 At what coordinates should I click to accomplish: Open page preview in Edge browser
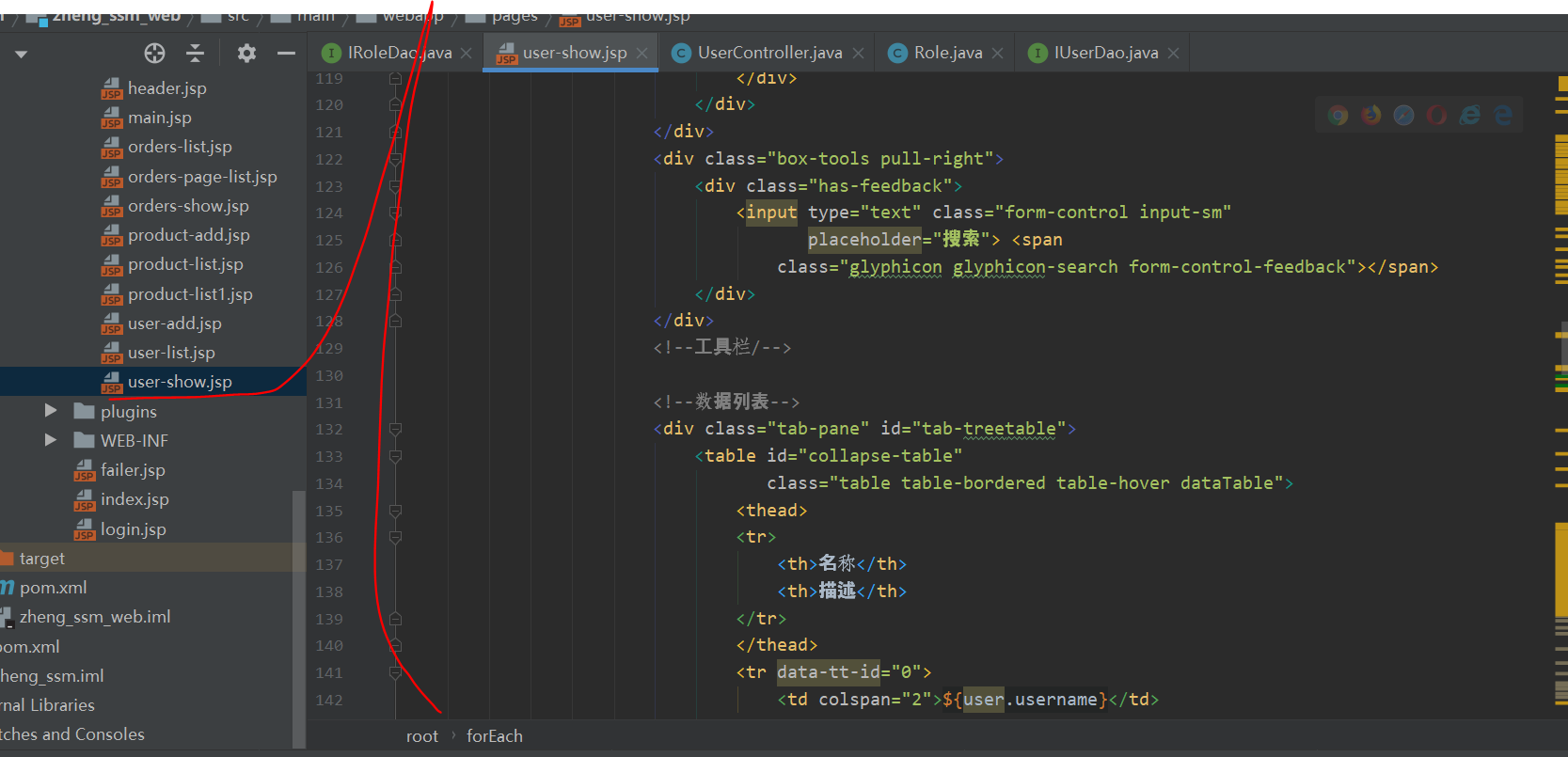pyautogui.click(x=1503, y=115)
